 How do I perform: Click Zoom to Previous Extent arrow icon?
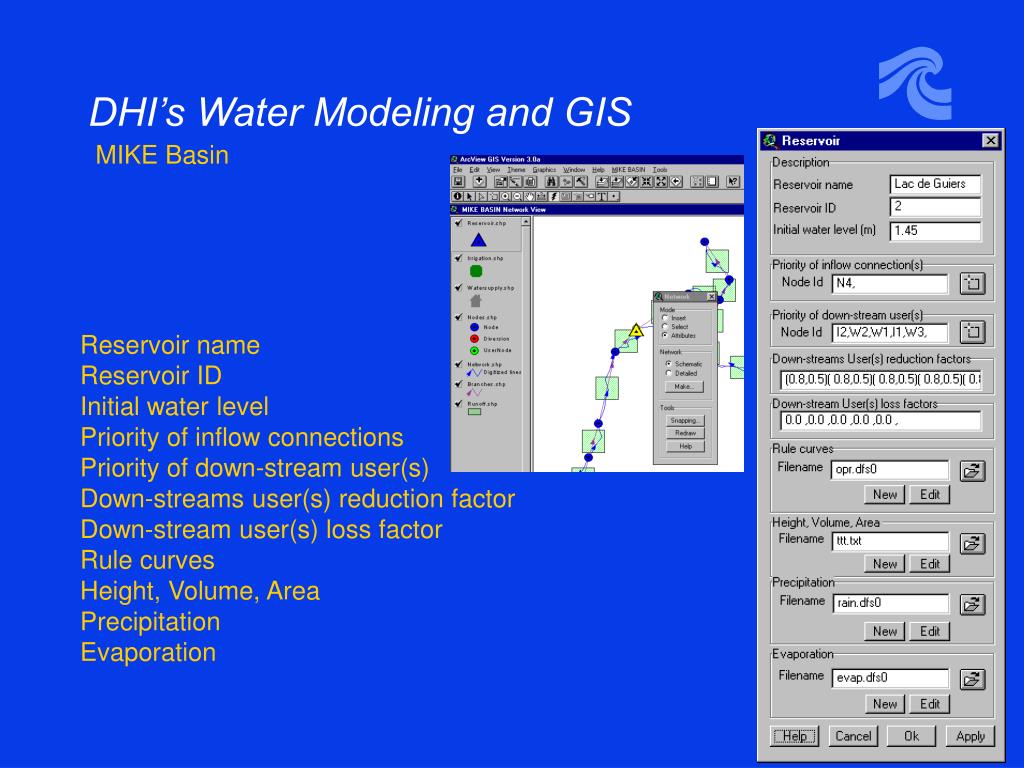pyautogui.click(x=676, y=182)
